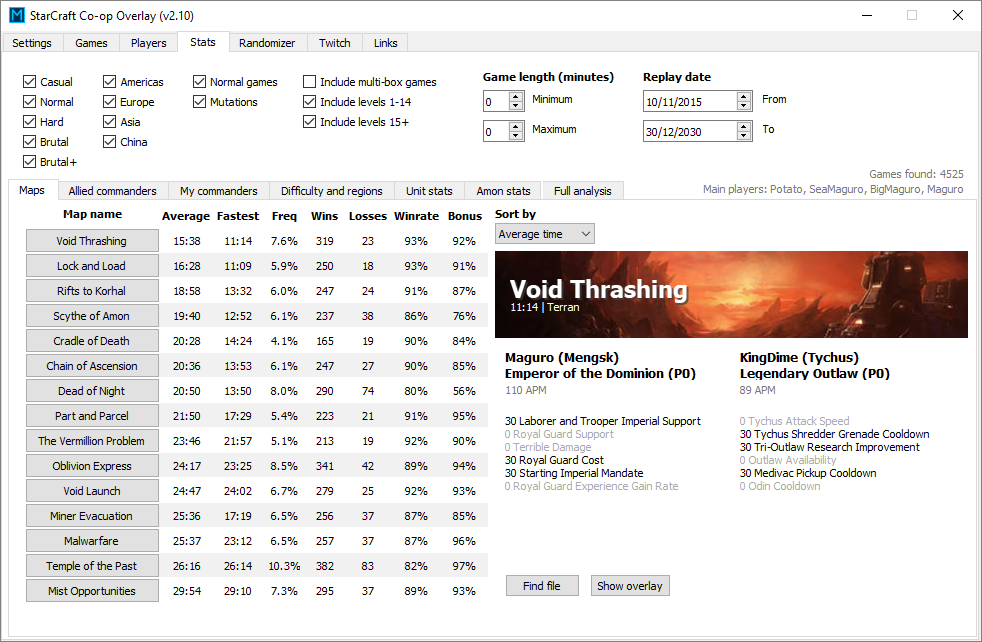
Task: Switch to the Games tab
Action: [91, 43]
